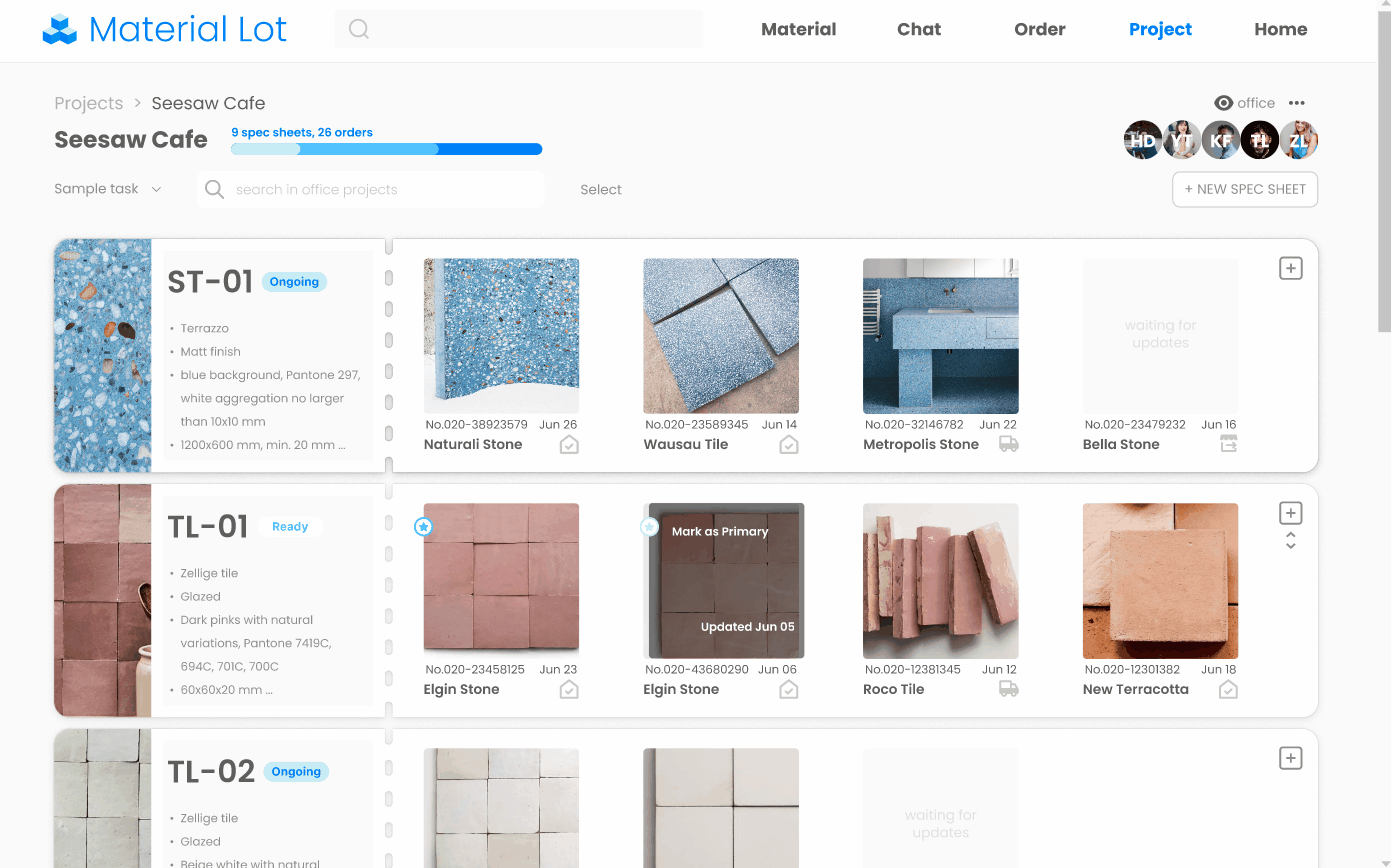Click the ZL team member avatar

click(1299, 140)
